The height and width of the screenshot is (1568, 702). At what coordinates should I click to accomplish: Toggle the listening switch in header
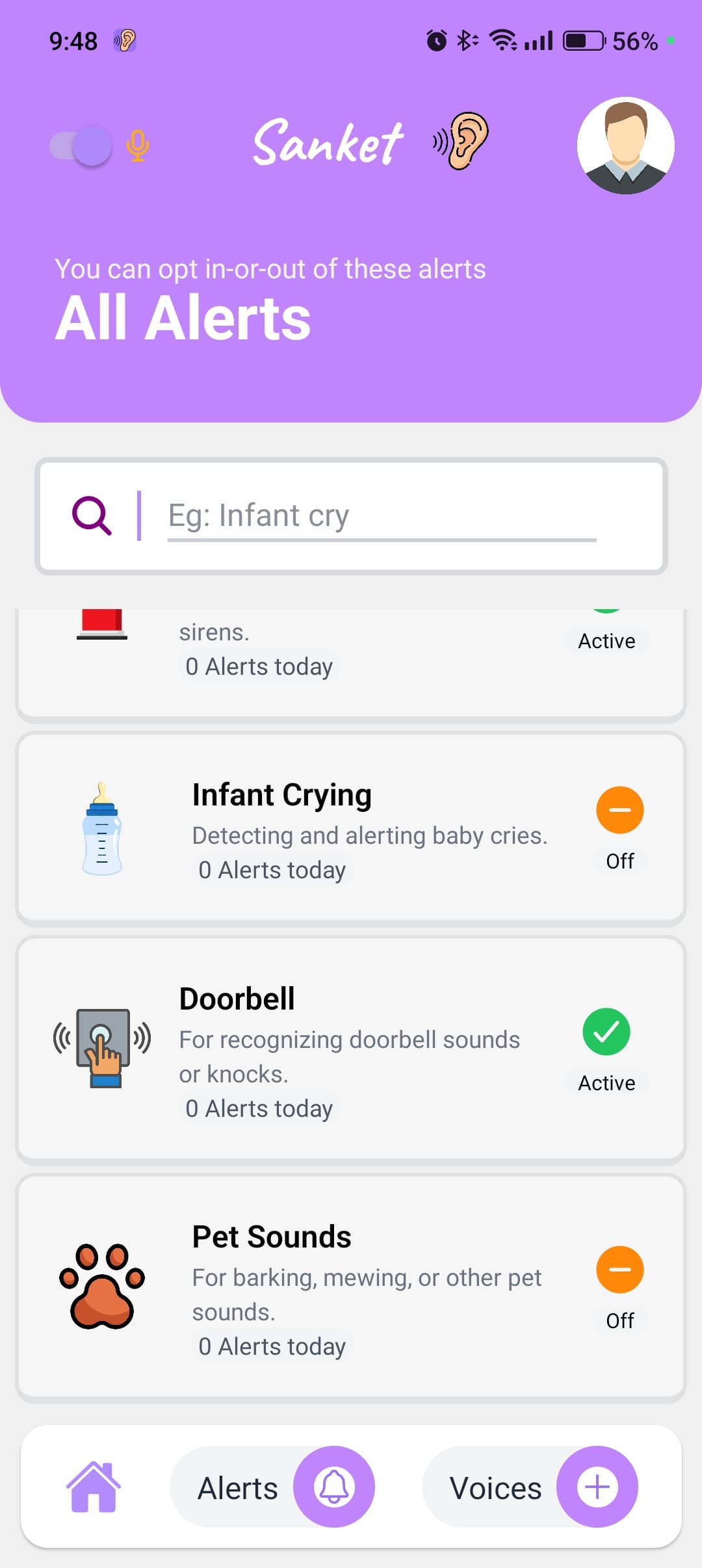[81, 146]
